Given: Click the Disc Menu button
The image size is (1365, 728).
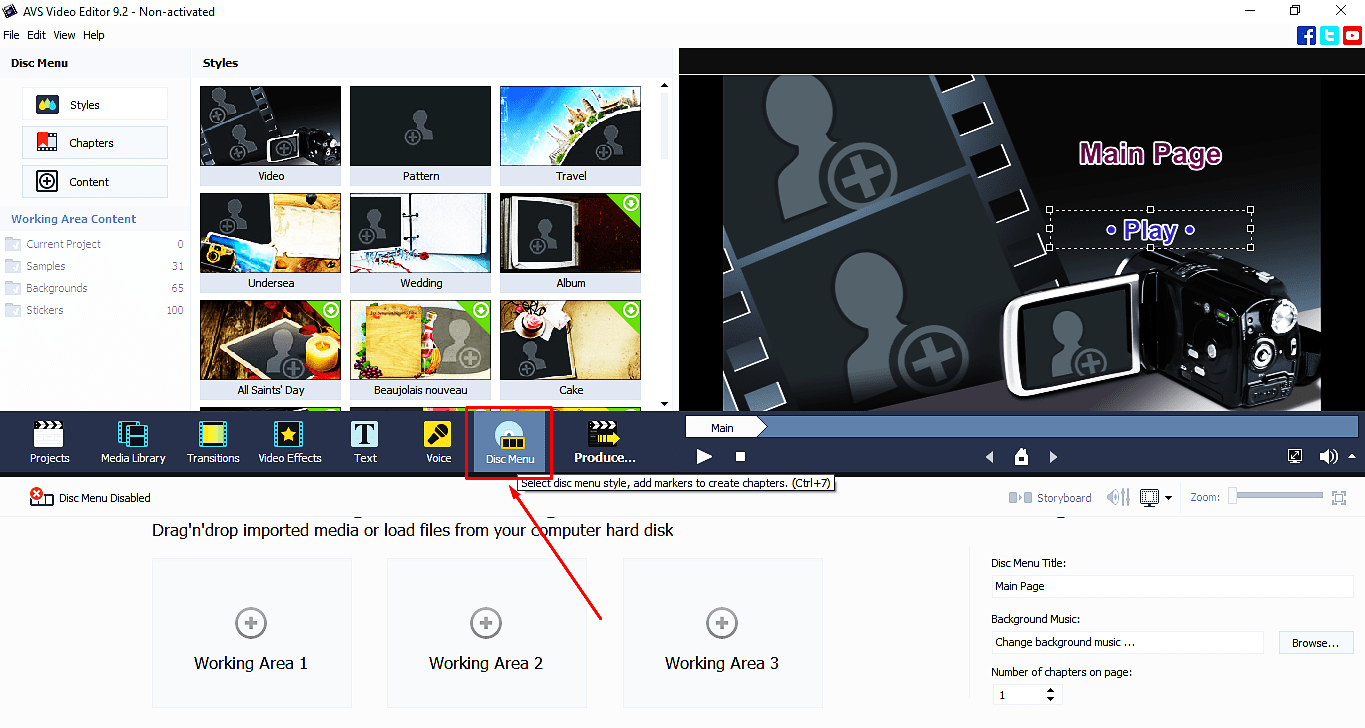Looking at the screenshot, I should [x=508, y=441].
